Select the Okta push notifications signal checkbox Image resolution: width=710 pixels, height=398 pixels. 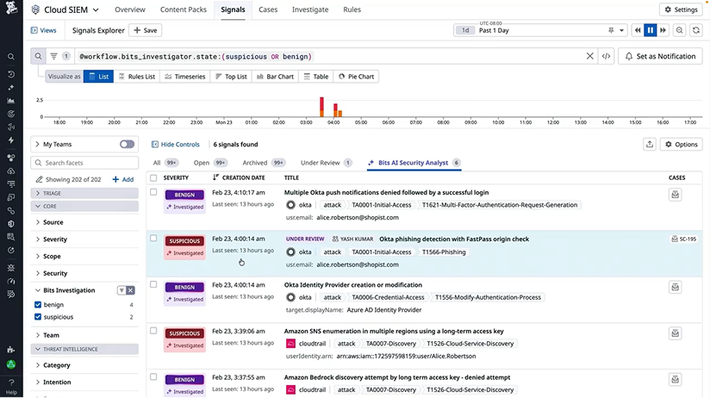tap(154, 192)
